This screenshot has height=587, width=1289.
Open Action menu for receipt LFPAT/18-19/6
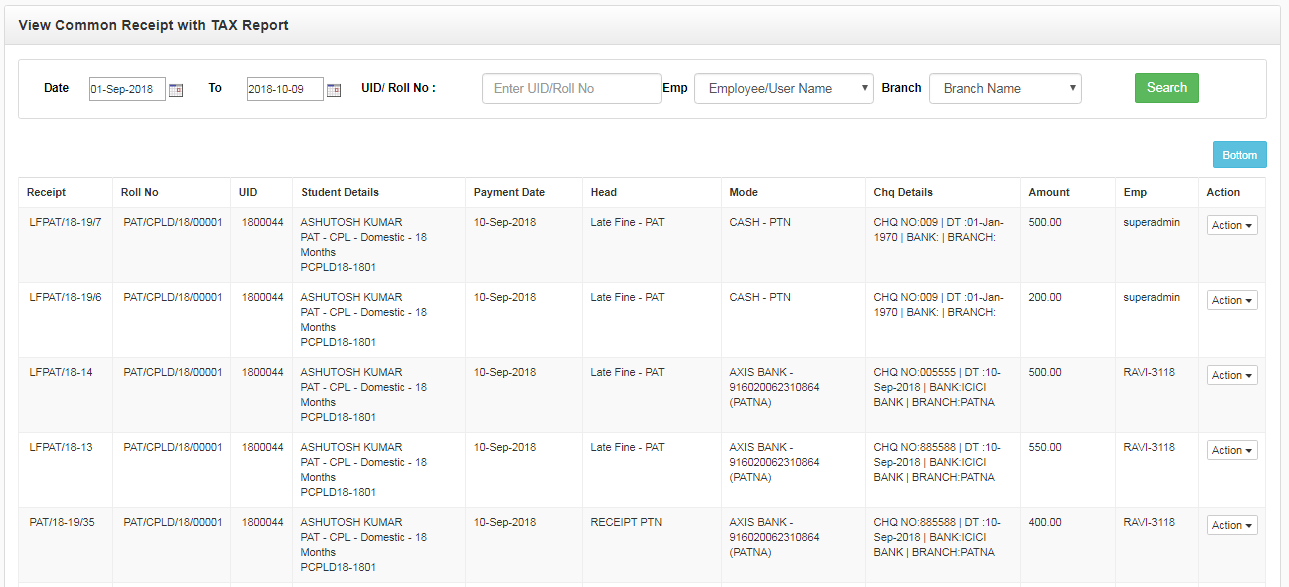point(1232,300)
